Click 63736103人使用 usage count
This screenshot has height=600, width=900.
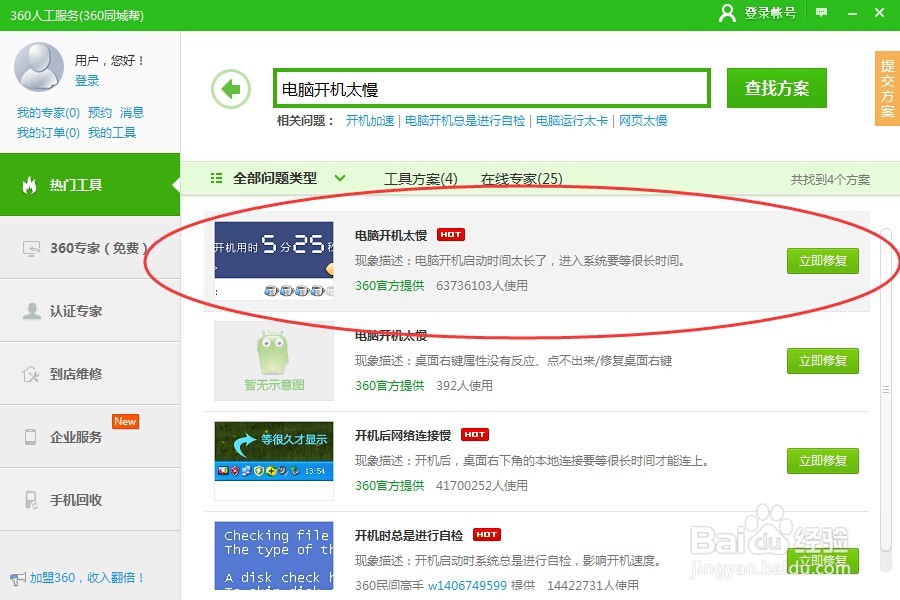[482, 285]
